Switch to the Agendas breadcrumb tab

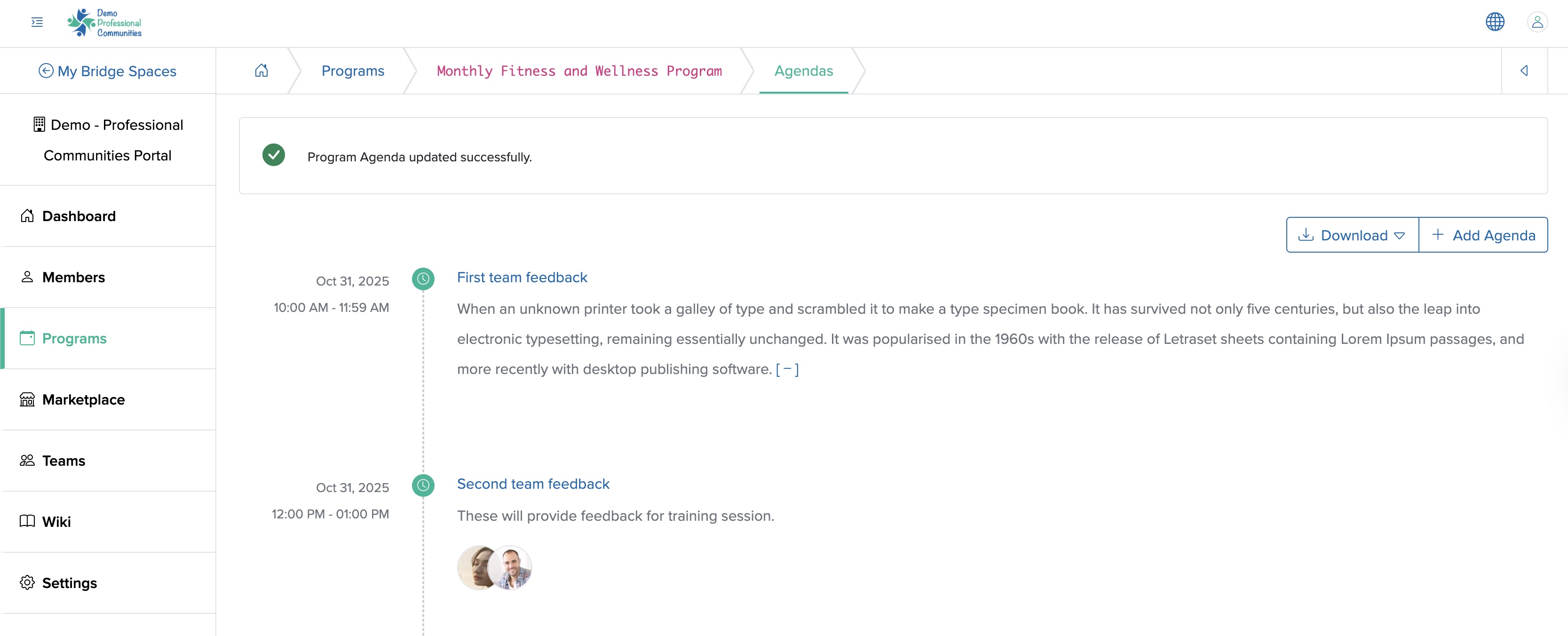(x=803, y=71)
